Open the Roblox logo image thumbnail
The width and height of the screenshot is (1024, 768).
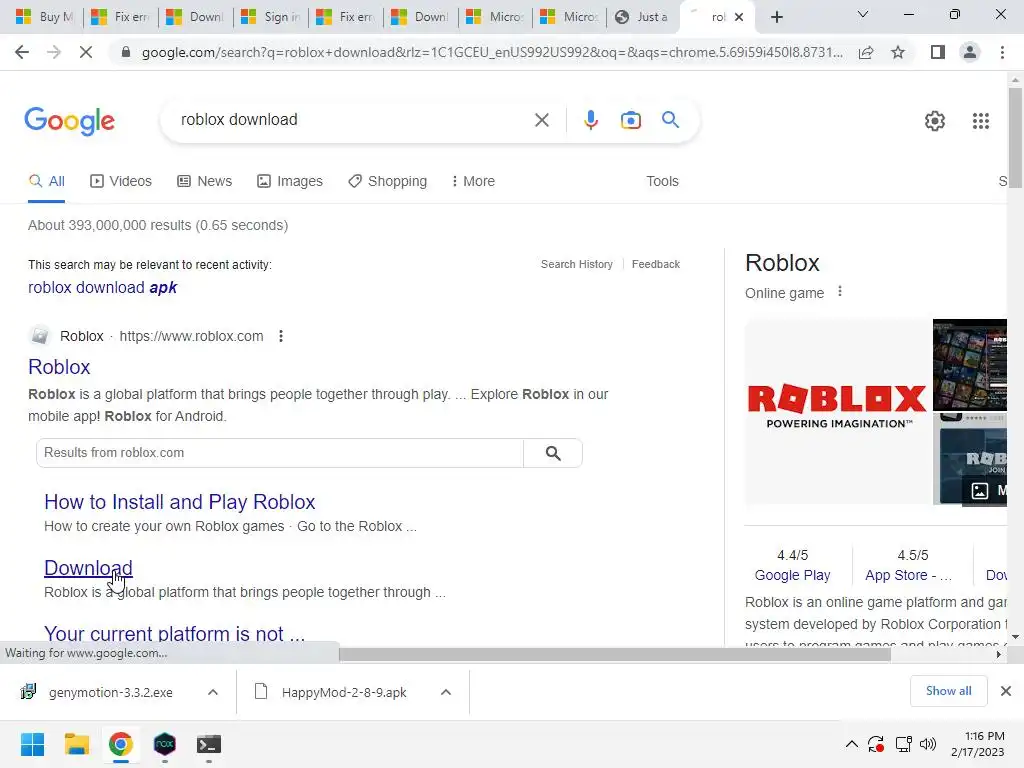[x=837, y=412]
